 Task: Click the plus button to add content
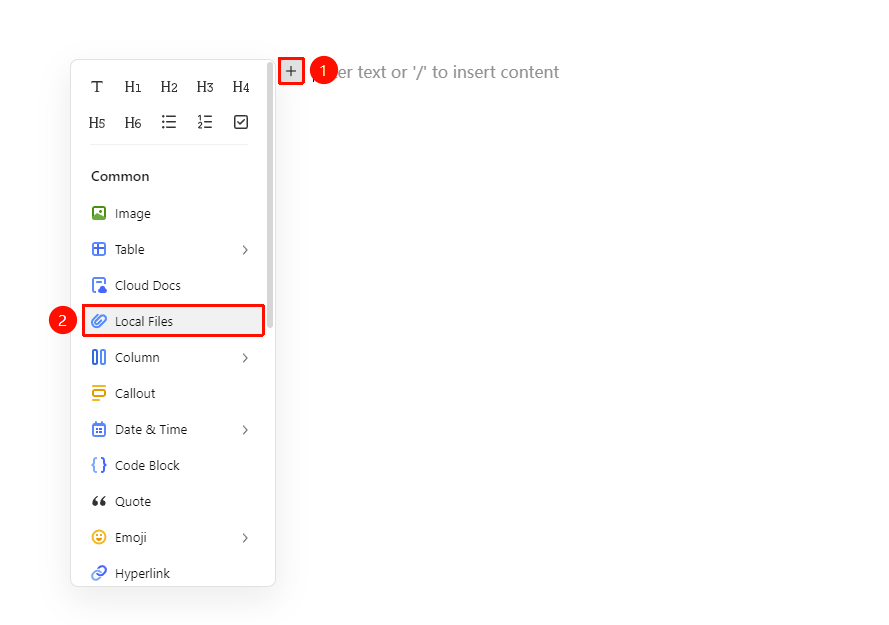[x=291, y=71]
